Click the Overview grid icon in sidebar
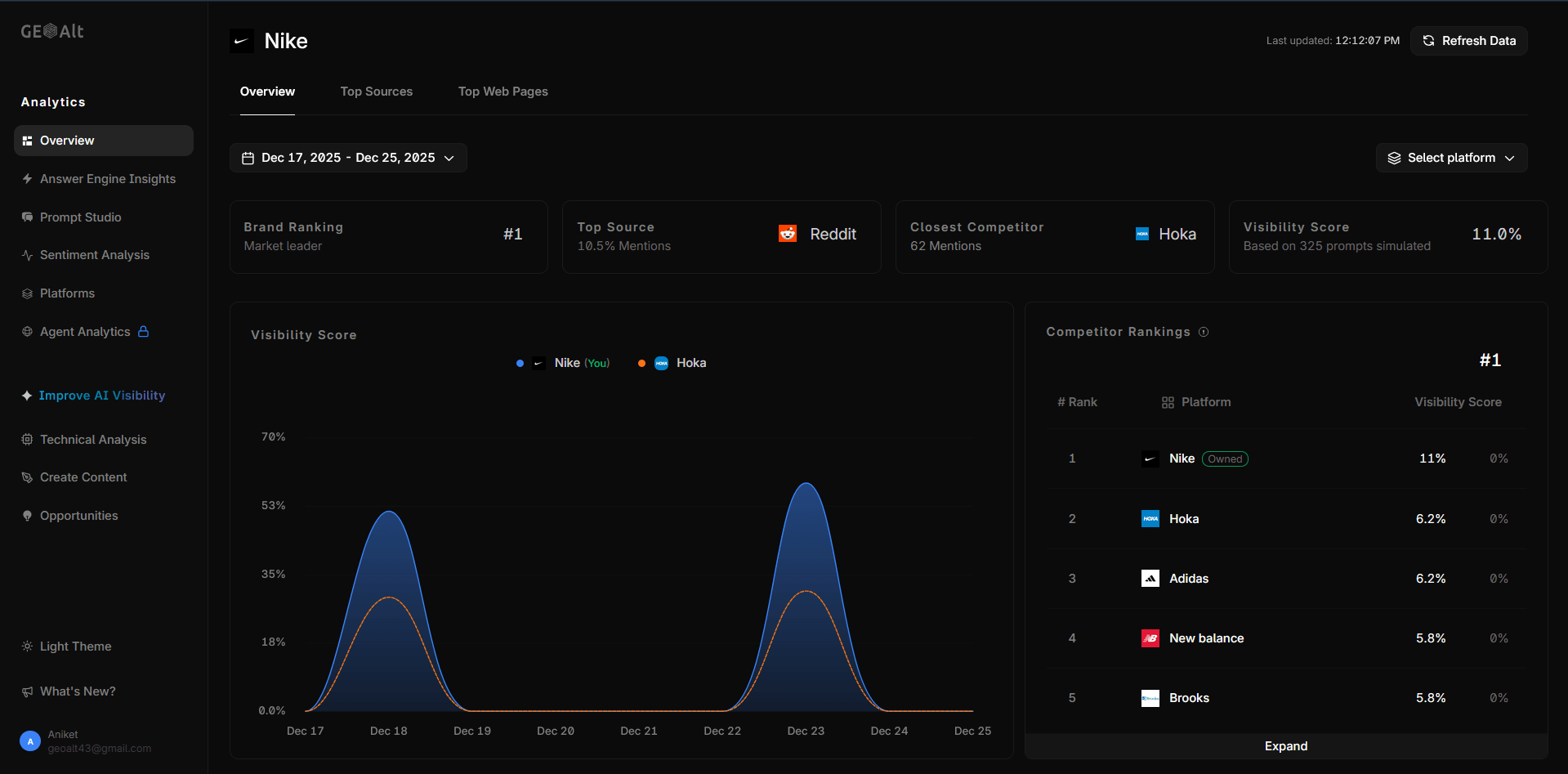 [x=27, y=141]
